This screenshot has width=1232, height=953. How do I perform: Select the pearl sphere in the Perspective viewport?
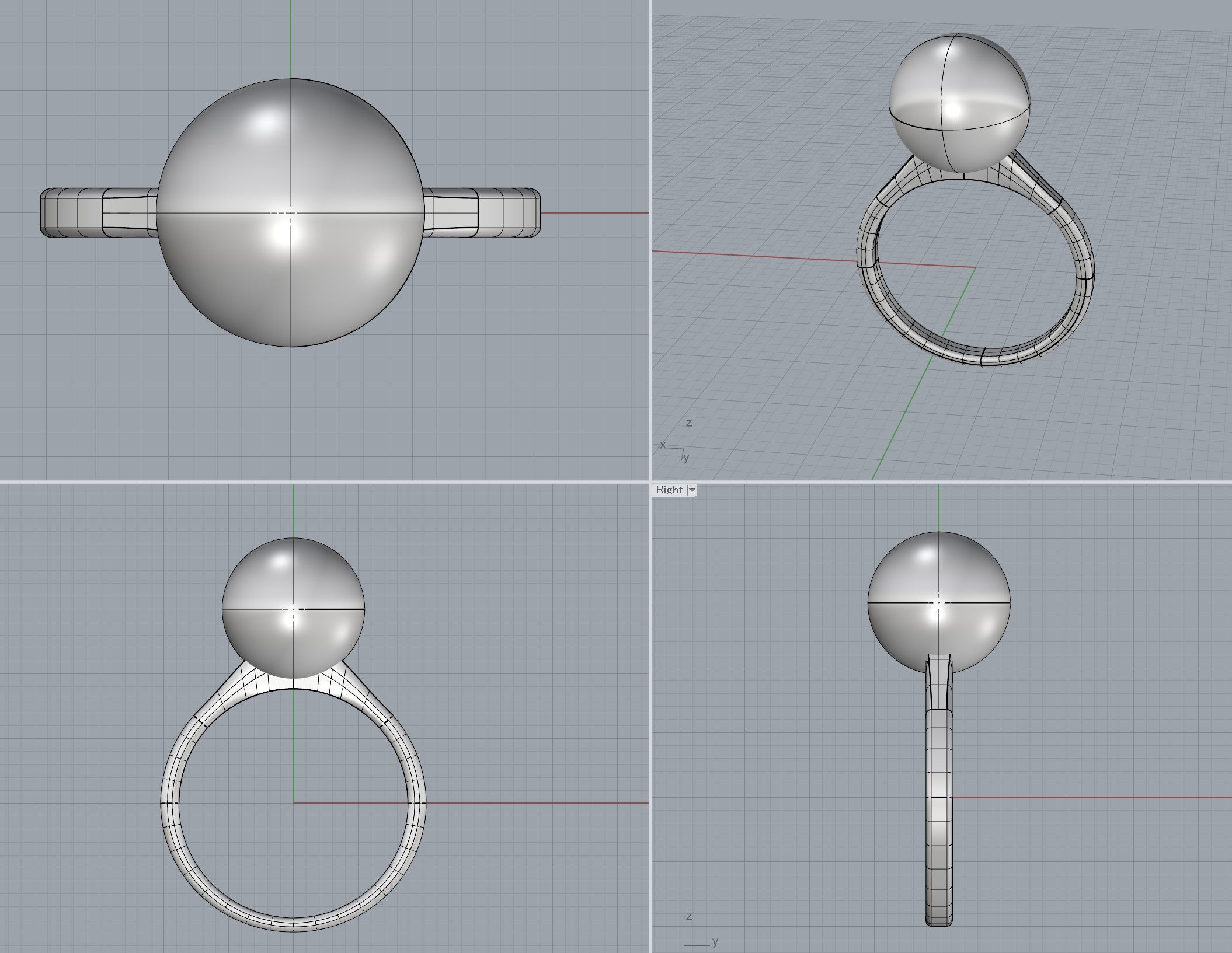[959, 103]
